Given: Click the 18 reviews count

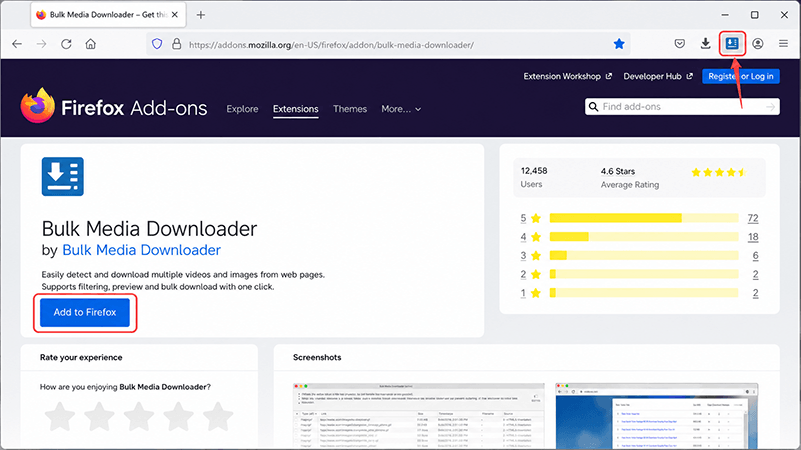Looking at the screenshot, I should (x=752, y=237).
